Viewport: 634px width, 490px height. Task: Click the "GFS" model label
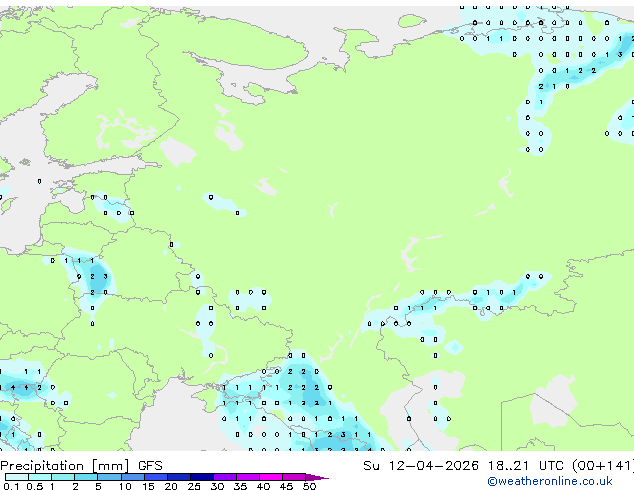(x=150, y=466)
